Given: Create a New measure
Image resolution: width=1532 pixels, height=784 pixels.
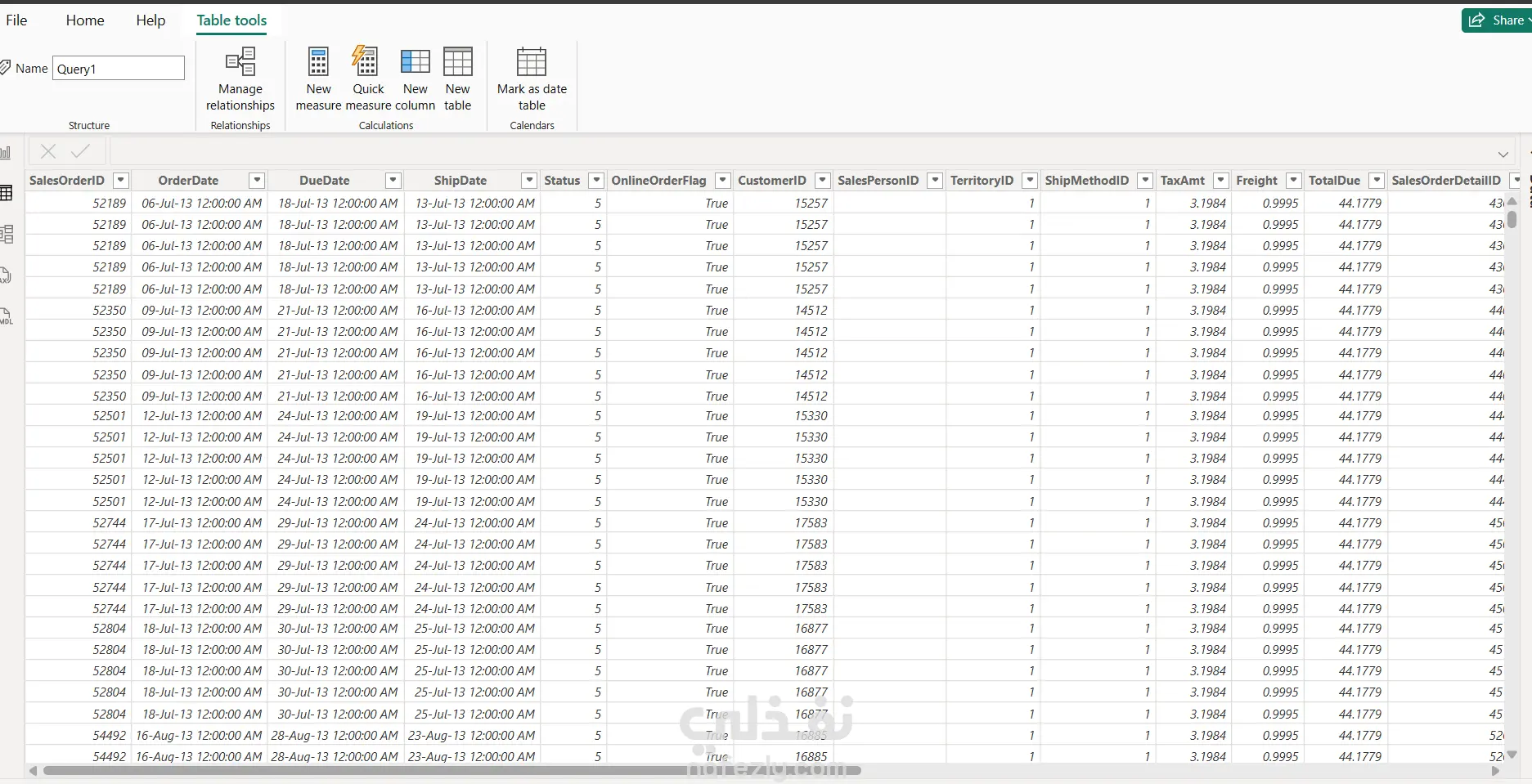Looking at the screenshot, I should click(318, 79).
